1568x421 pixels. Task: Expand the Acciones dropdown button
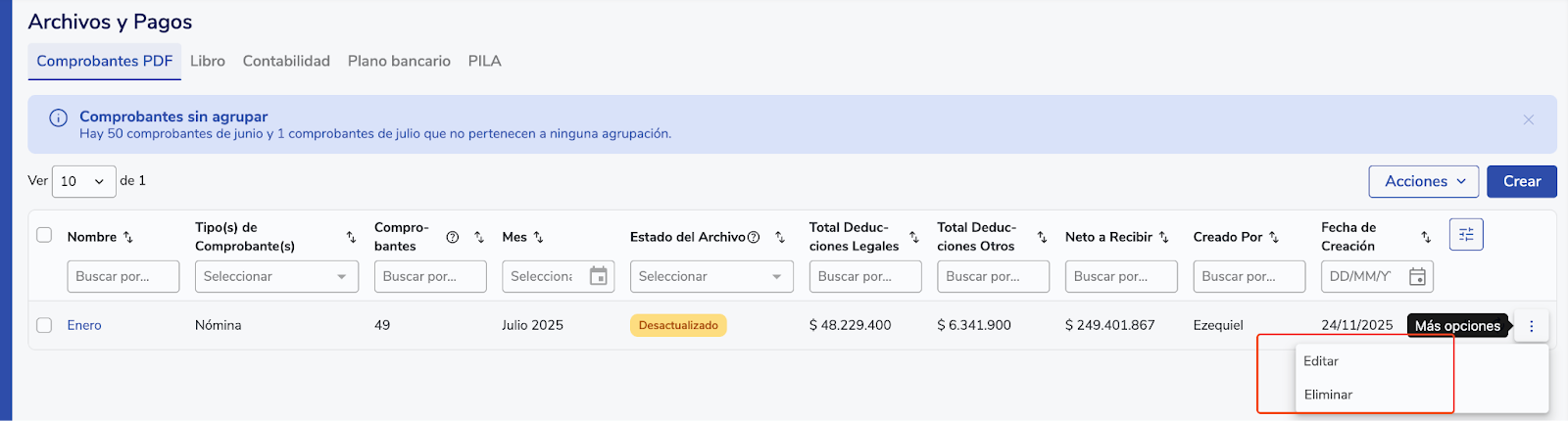pos(1423,181)
